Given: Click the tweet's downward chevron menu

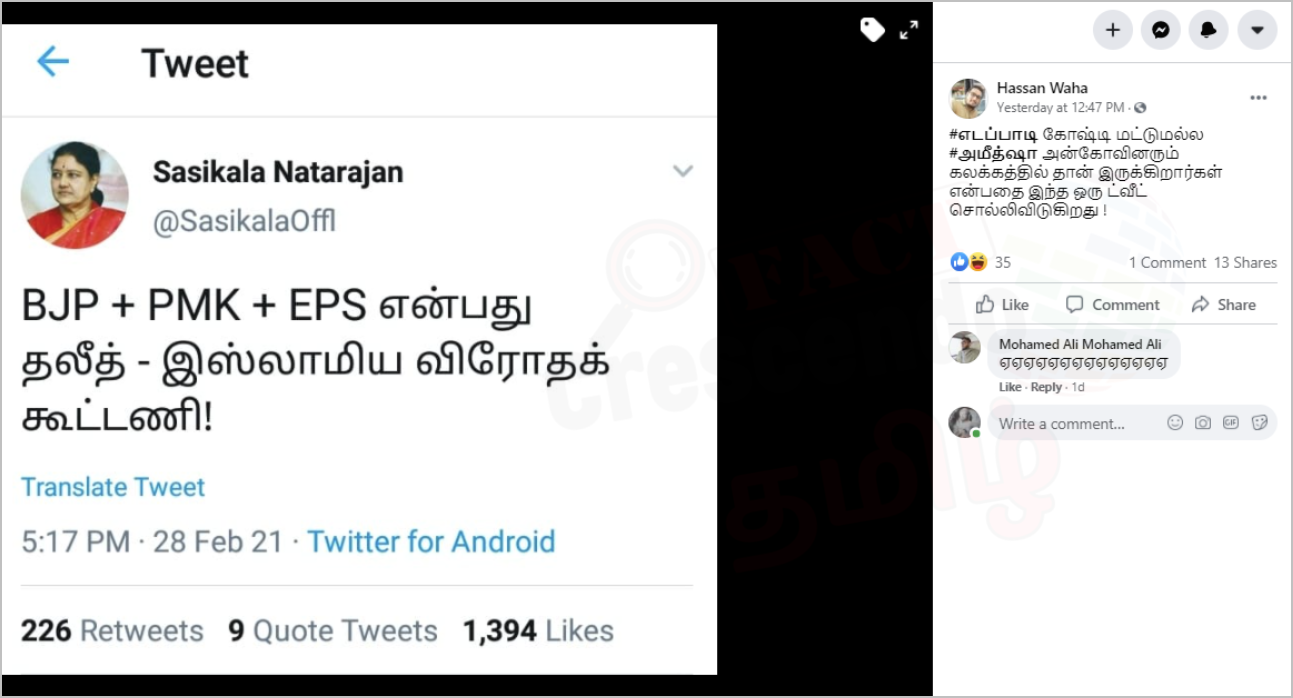Looking at the screenshot, I should 683,171.
